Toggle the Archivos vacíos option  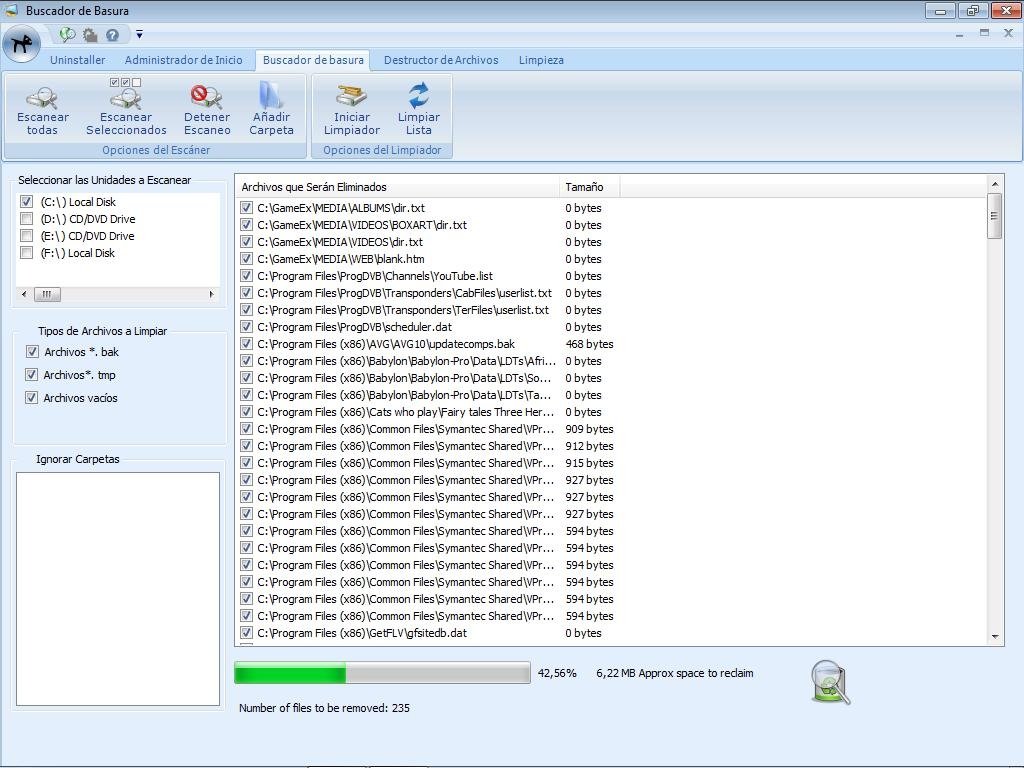point(31,398)
